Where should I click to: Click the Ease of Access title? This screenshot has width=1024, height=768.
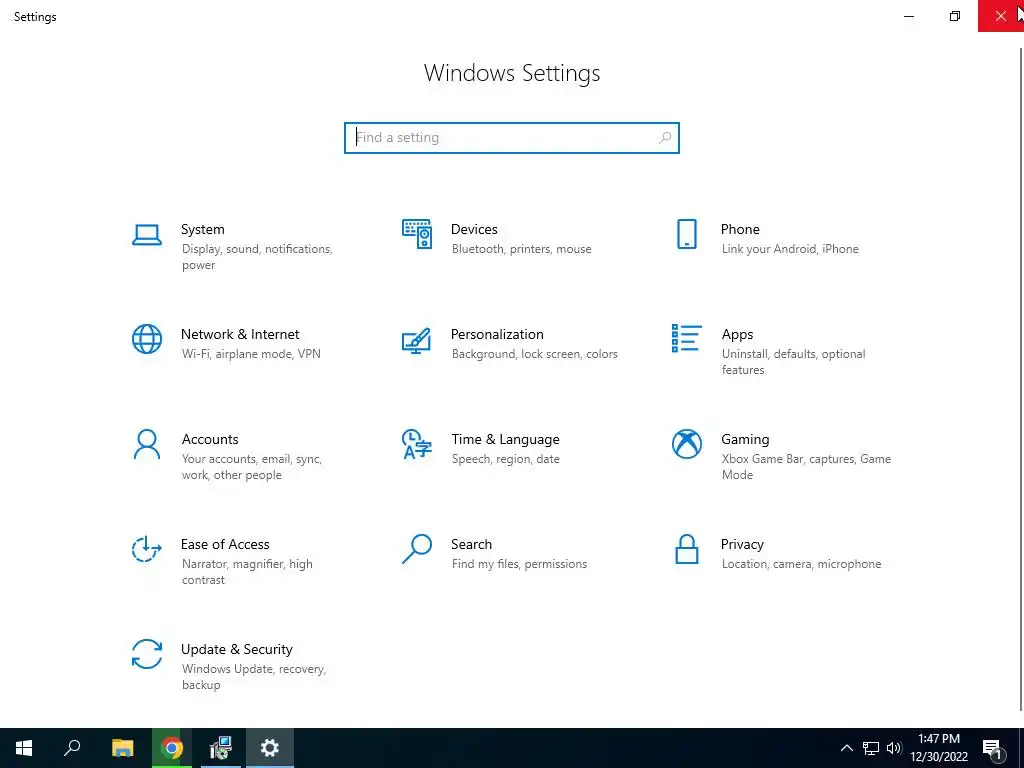pos(225,545)
